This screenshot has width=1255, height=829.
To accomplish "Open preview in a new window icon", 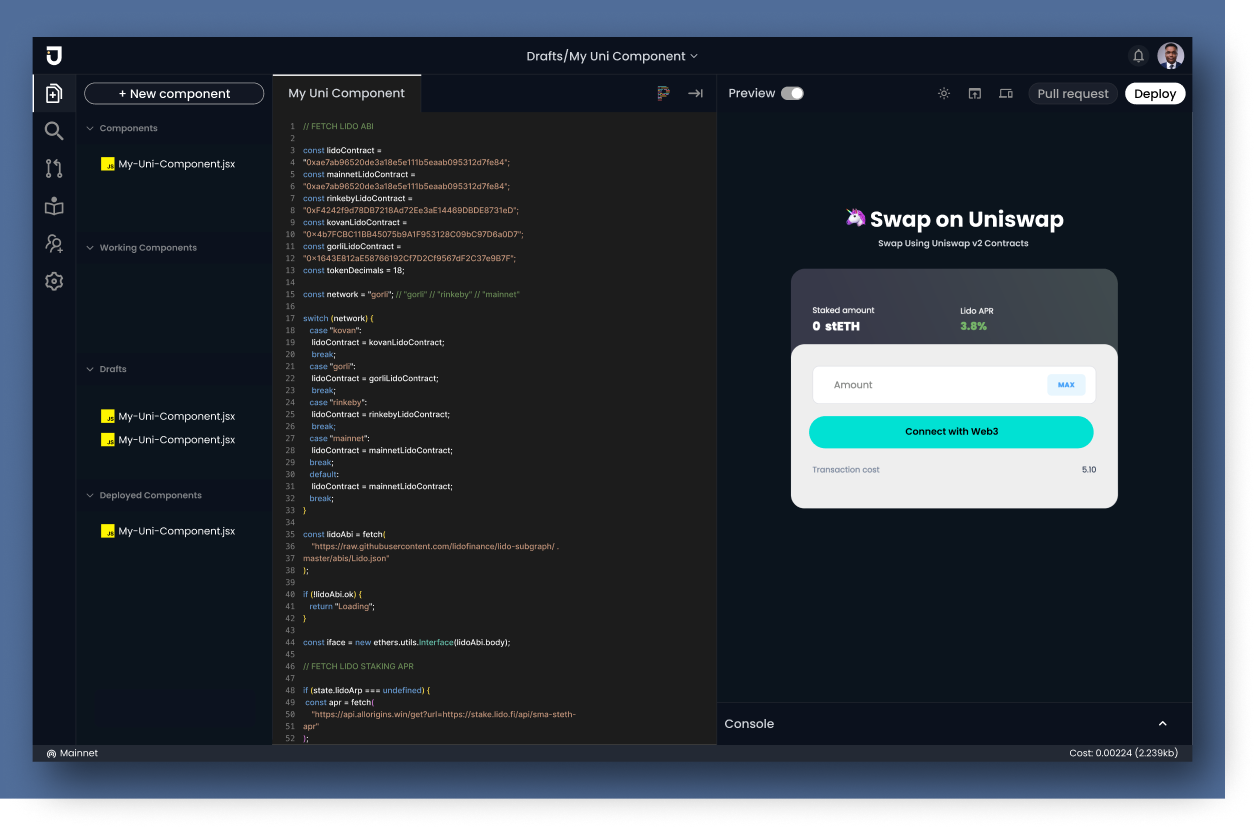I will pos(975,93).
